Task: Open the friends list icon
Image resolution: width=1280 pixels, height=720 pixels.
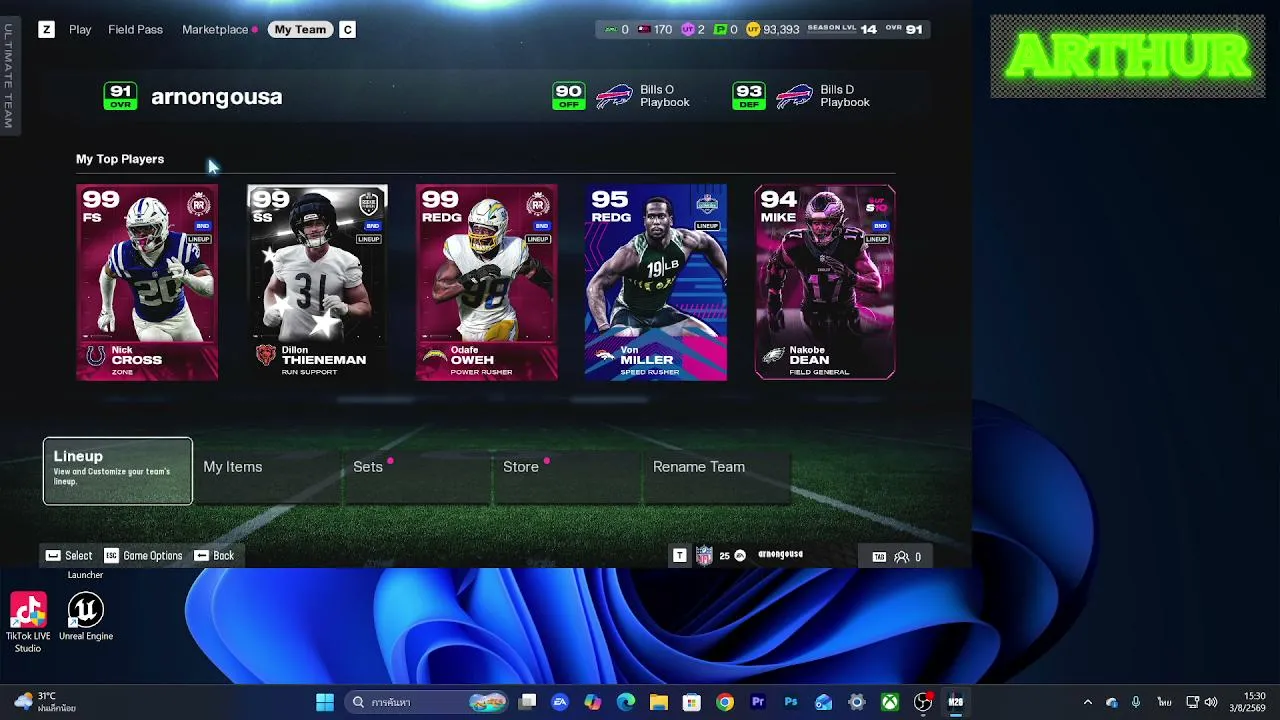Action: coord(901,557)
